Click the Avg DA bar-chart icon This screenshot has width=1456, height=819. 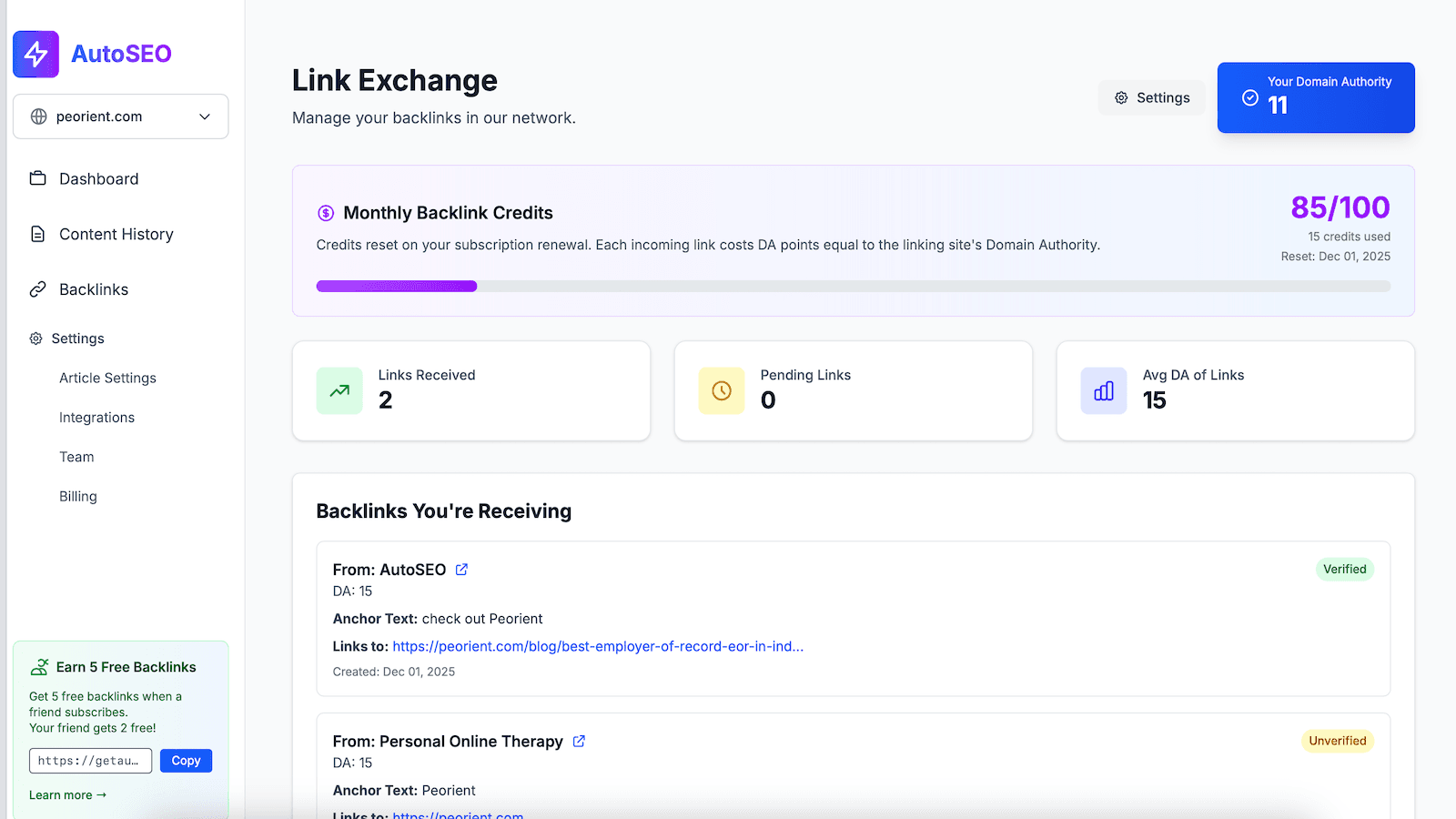coord(1103,390)
